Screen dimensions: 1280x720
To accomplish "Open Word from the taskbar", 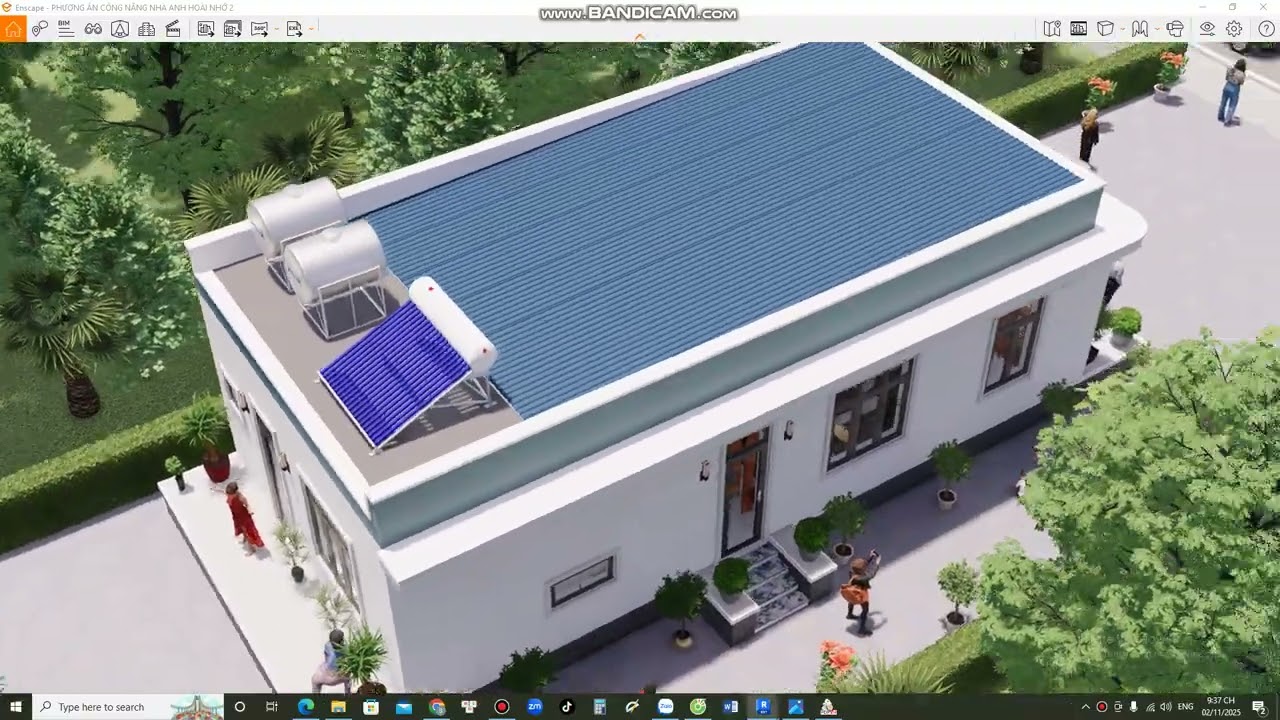I will point(730,707).
